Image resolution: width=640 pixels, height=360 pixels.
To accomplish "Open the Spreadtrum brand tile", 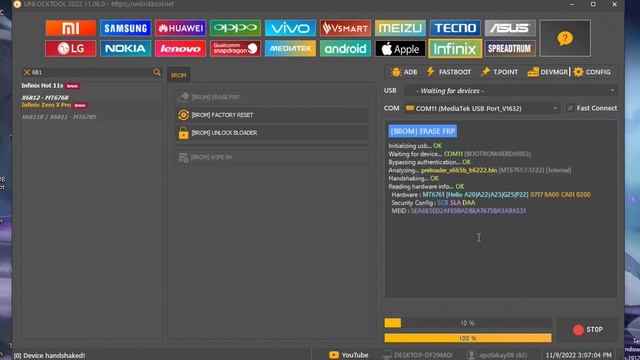I will 510,49.
